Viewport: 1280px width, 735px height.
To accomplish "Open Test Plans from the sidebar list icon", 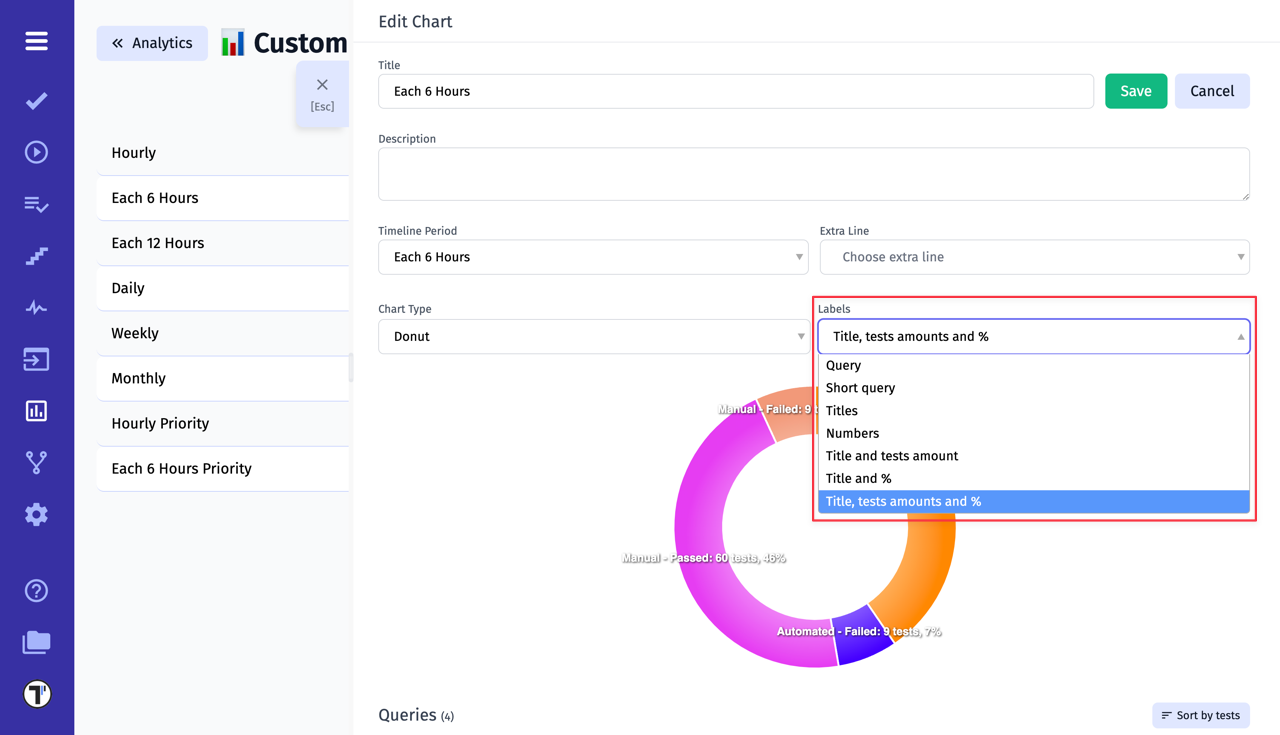I will click(x=36, y=204).
